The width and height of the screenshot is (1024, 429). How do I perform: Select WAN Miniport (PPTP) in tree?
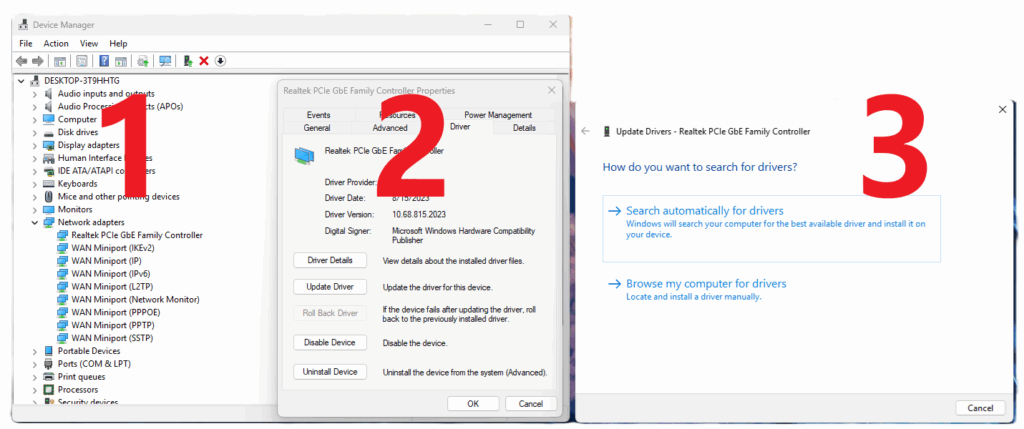[x=112, y=325]
